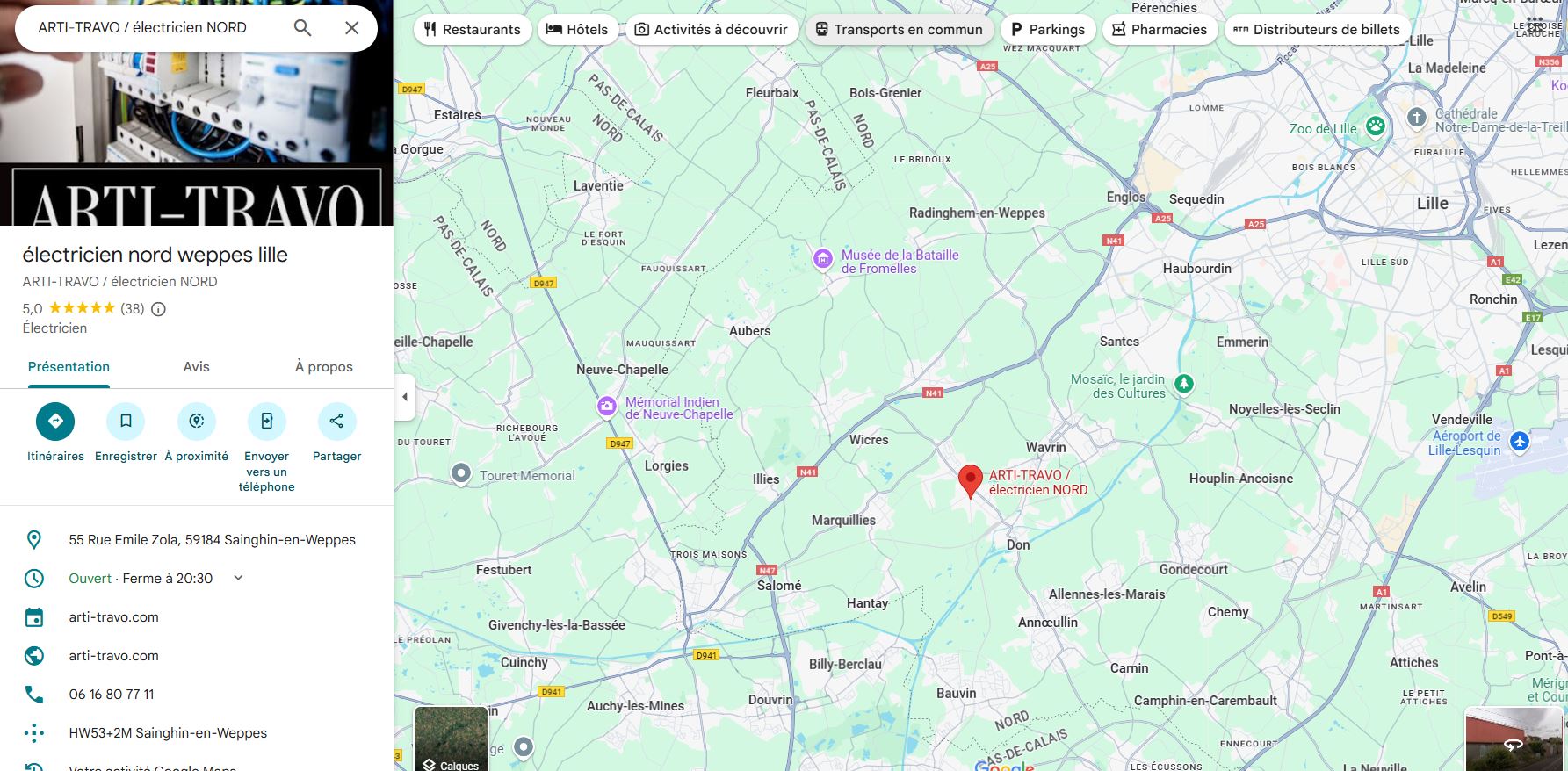Toggle the Transports en commun chip
The width and height of the screenshot is (1568, 771).
point(900,30)
